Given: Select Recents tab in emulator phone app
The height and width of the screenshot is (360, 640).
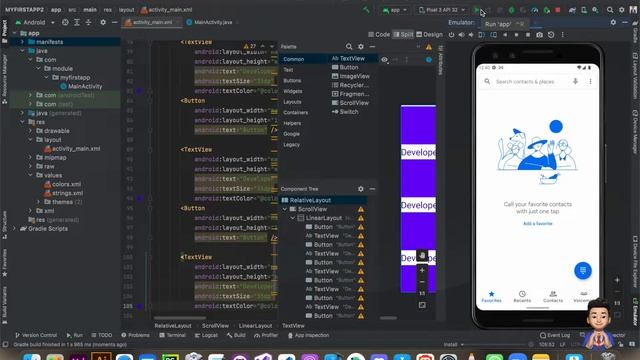Looking at the screenshot, I should point(522,297).
